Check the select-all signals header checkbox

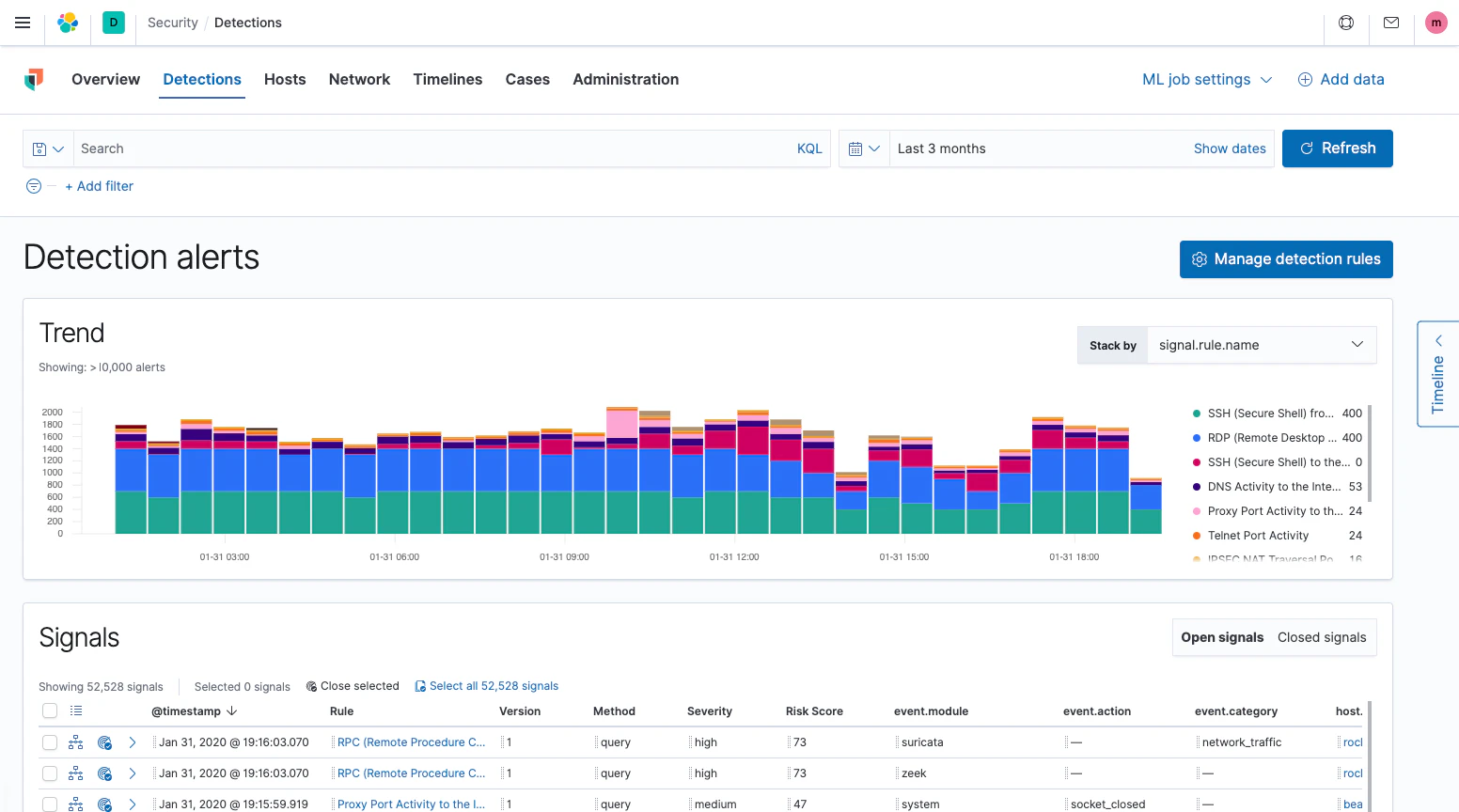click(x=50, y=710)
